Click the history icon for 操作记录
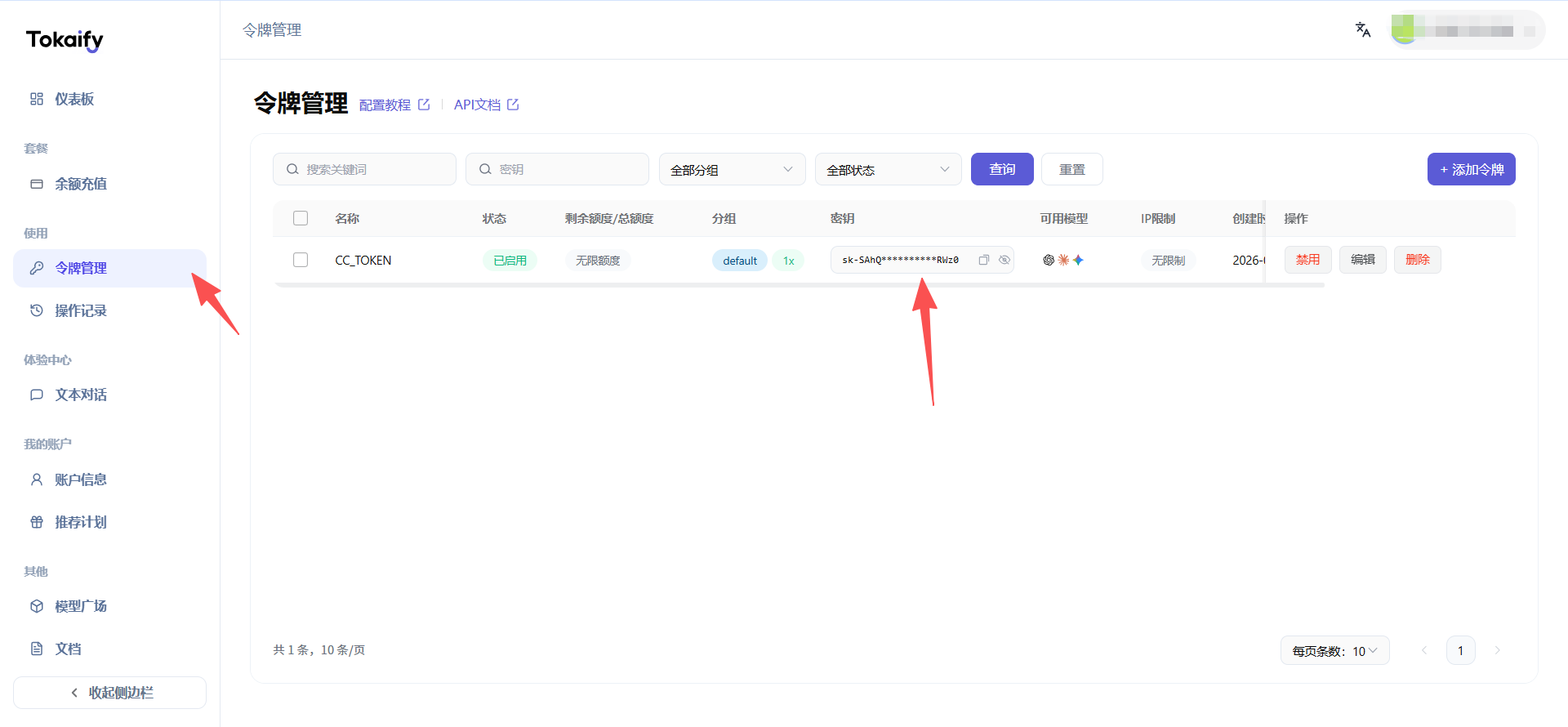 [37, 310]
